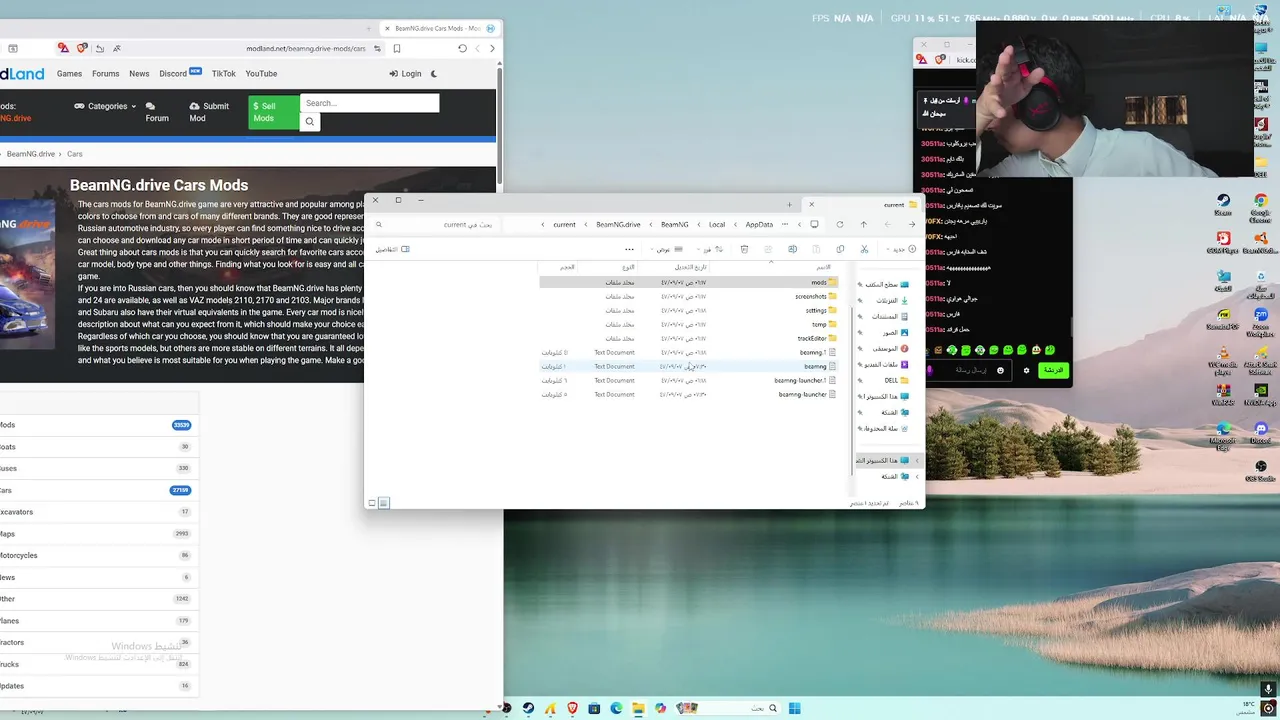Open TikTok link on ModLand site
1280x720 pixels.
pyautogui.click(x=223, y=74)
